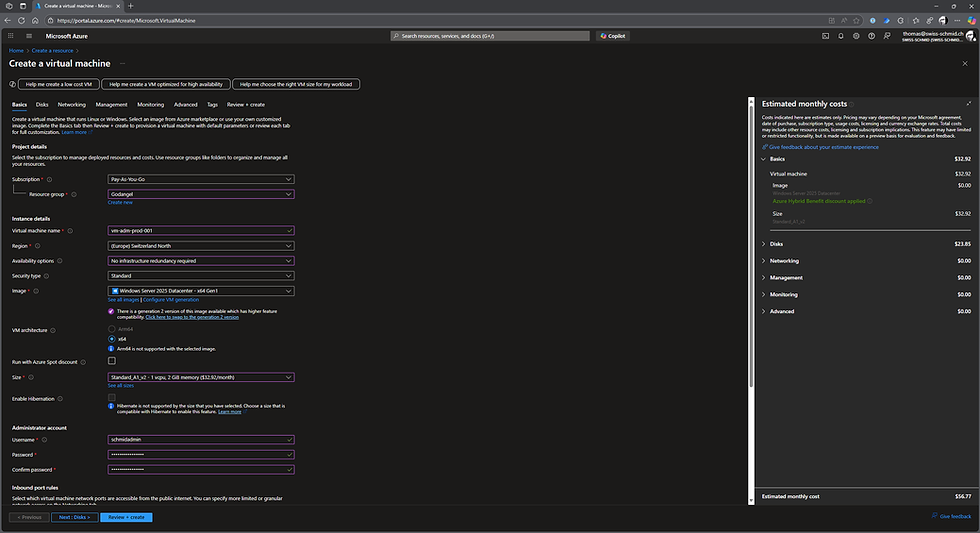Click the Create new resource group link
Viewport: 980px width, 533px height.
click(120, 202)
